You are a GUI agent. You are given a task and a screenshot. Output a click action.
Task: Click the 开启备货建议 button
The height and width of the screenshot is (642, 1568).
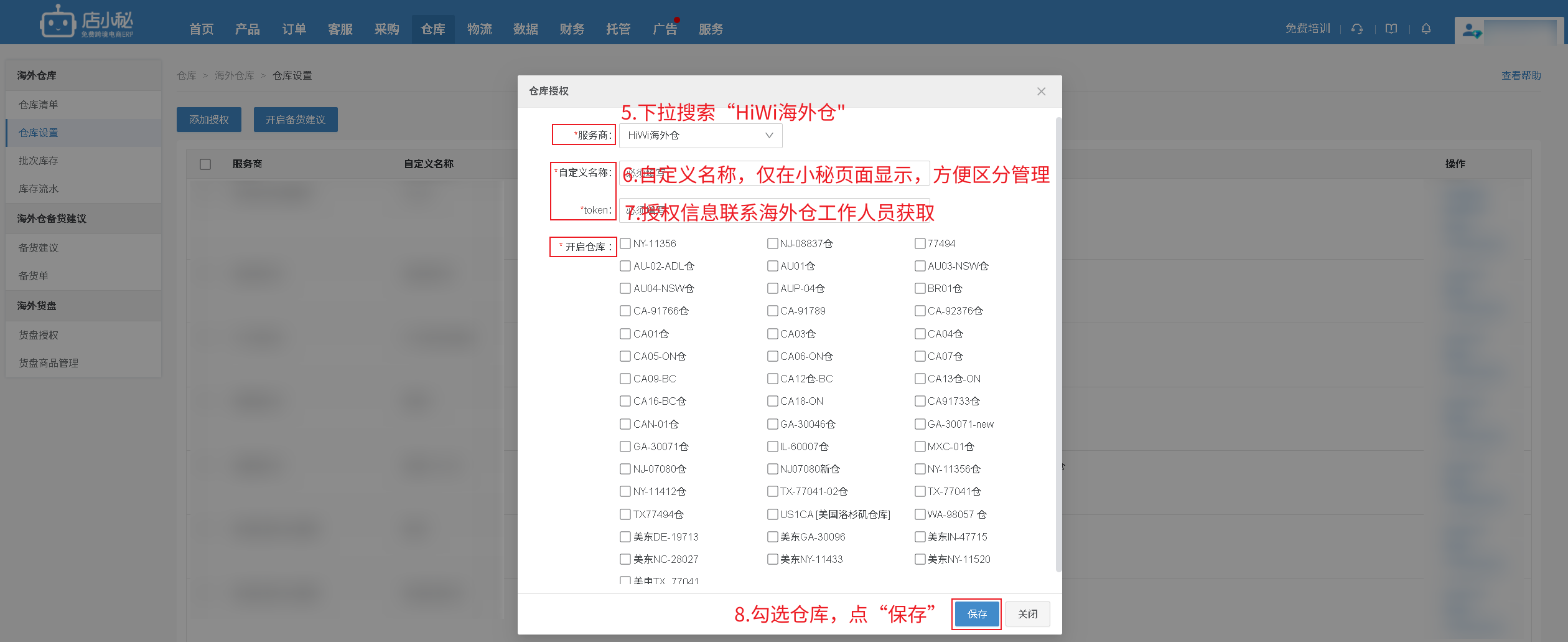[x=296, y=120]
